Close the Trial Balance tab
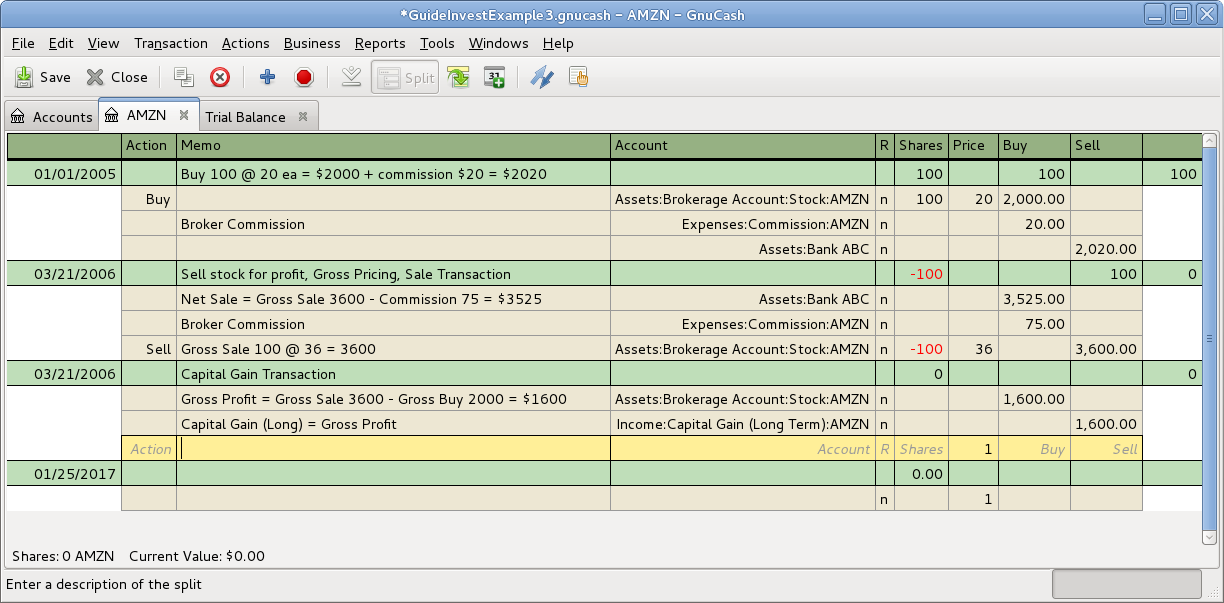Screen dimensions: 1224x603 tap(303, 116)
